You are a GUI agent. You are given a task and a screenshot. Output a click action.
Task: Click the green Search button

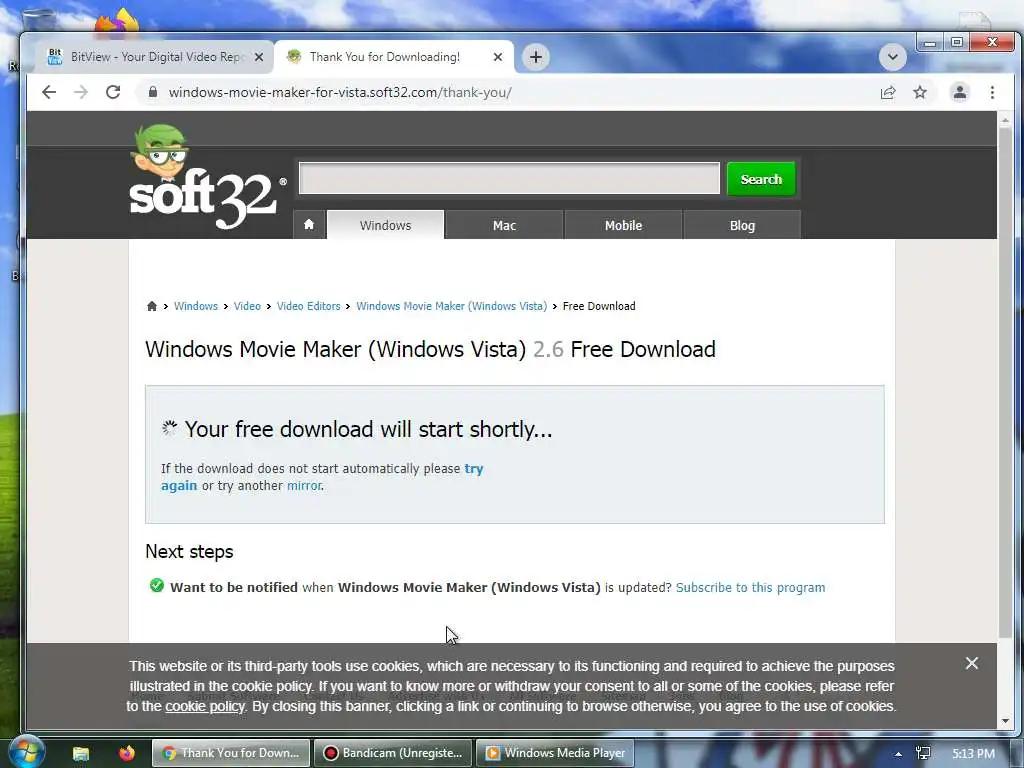761,179
